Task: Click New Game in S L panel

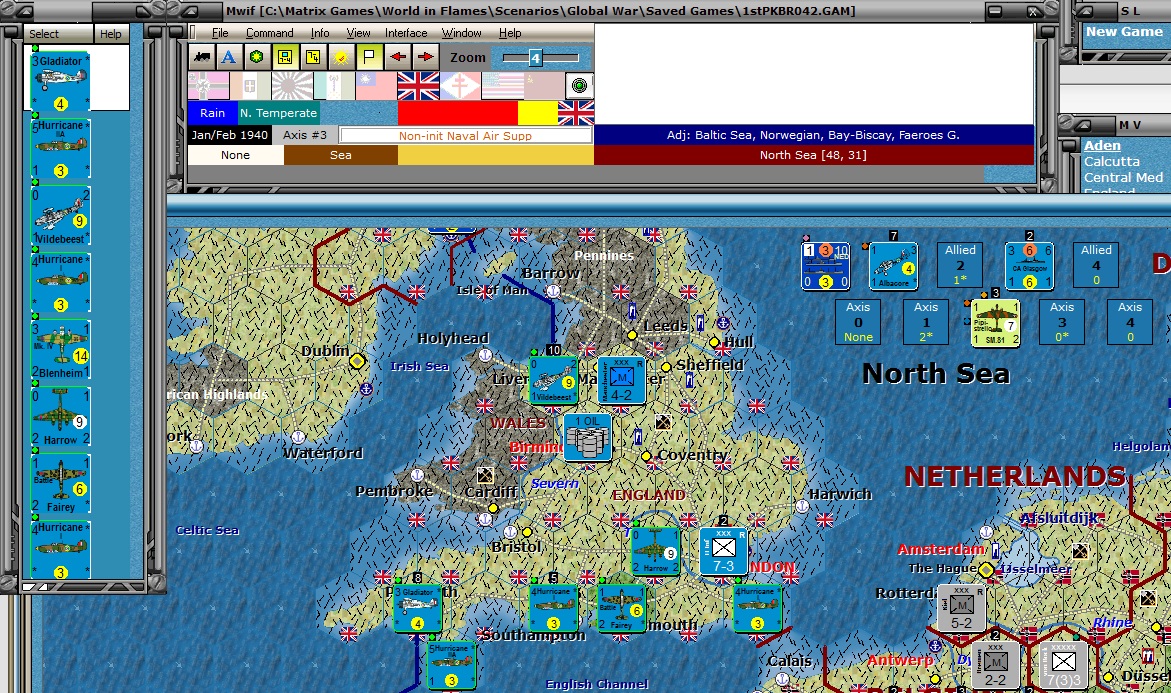Action: click(x=1124, y=31)
